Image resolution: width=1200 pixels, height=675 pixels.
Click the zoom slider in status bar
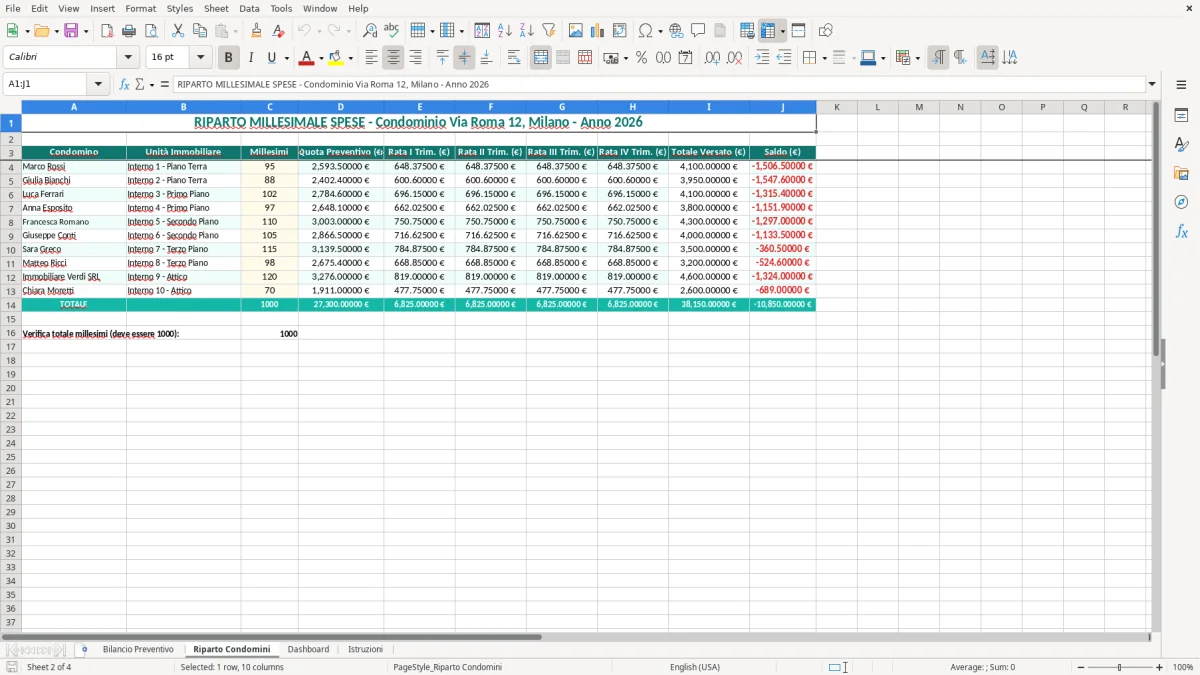pyautogui.click(x=1120, y=667)
